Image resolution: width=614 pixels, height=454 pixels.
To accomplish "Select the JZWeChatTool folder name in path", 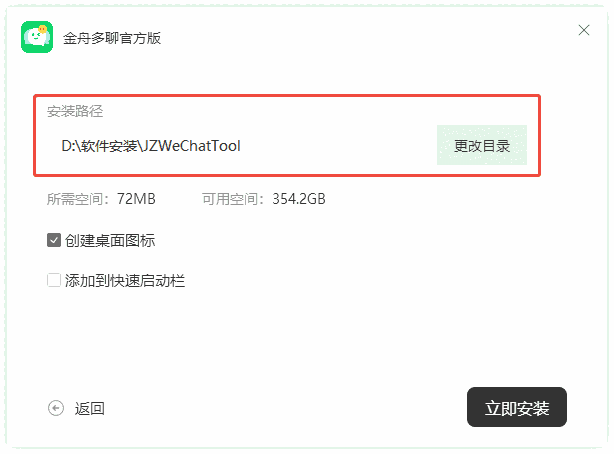I will 192,146.
